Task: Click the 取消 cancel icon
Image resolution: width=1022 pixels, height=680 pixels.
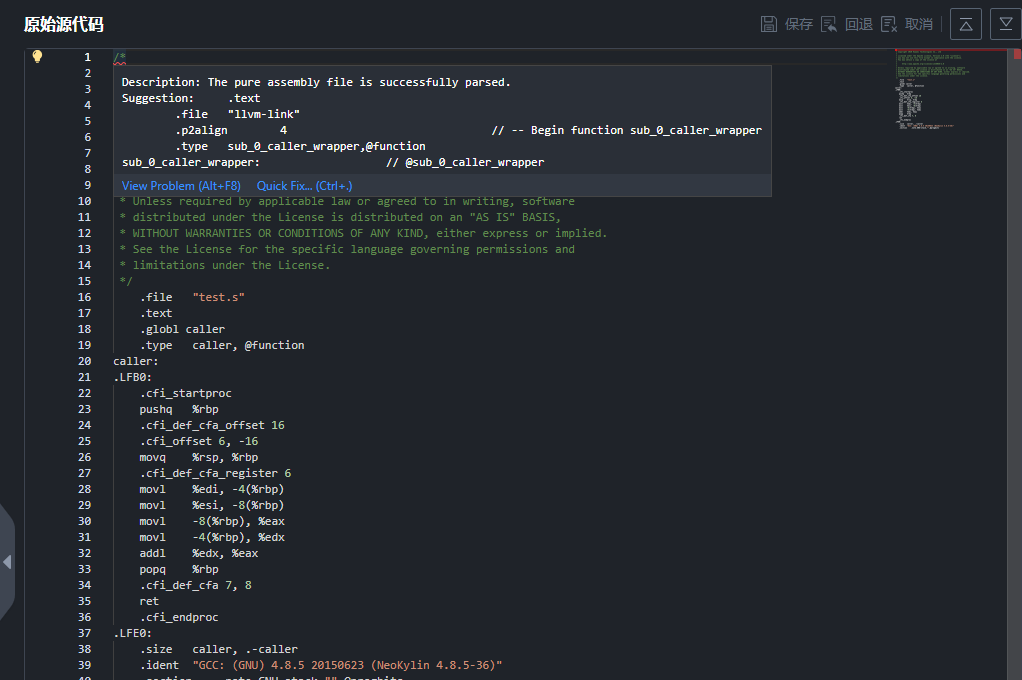Action: [x=888, y=24]
